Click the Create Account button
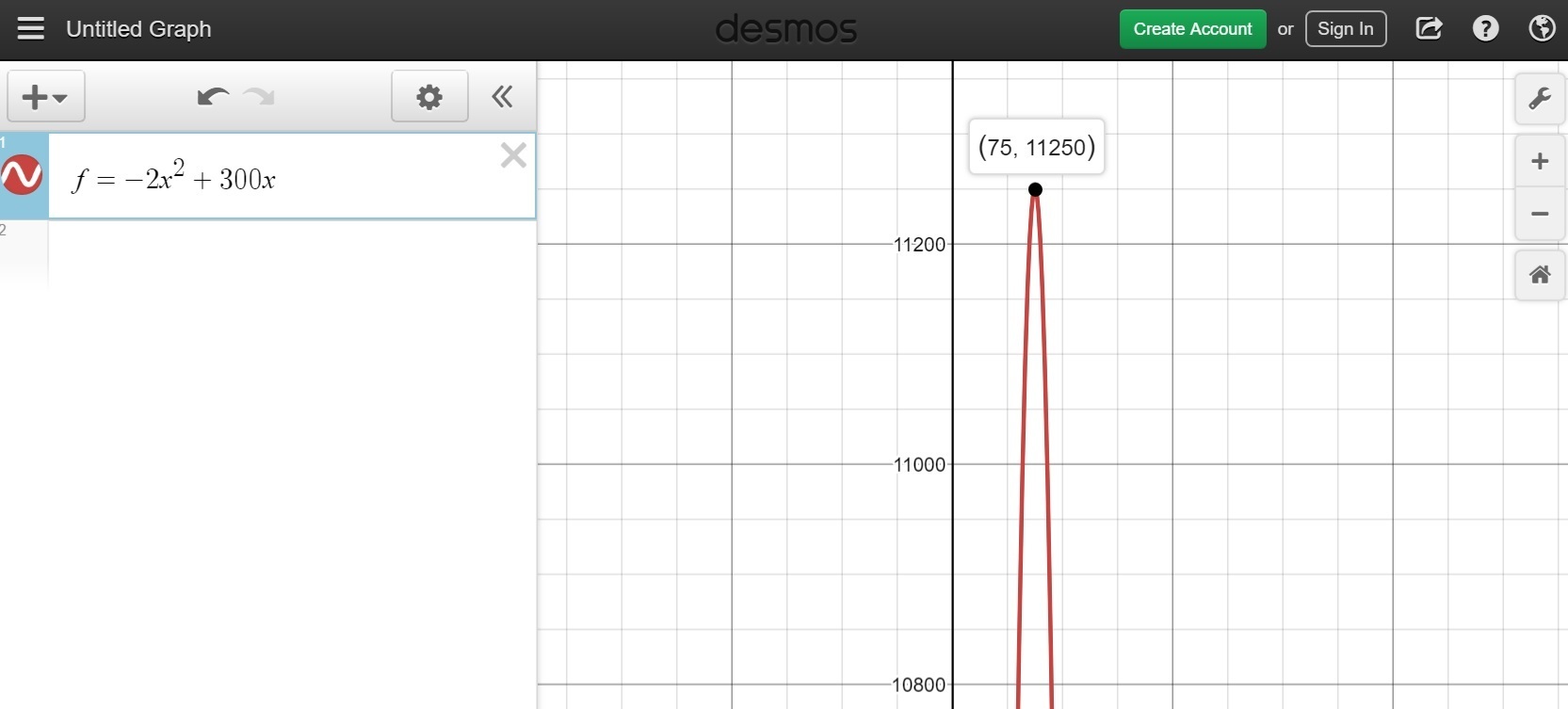 [1192, 29]
